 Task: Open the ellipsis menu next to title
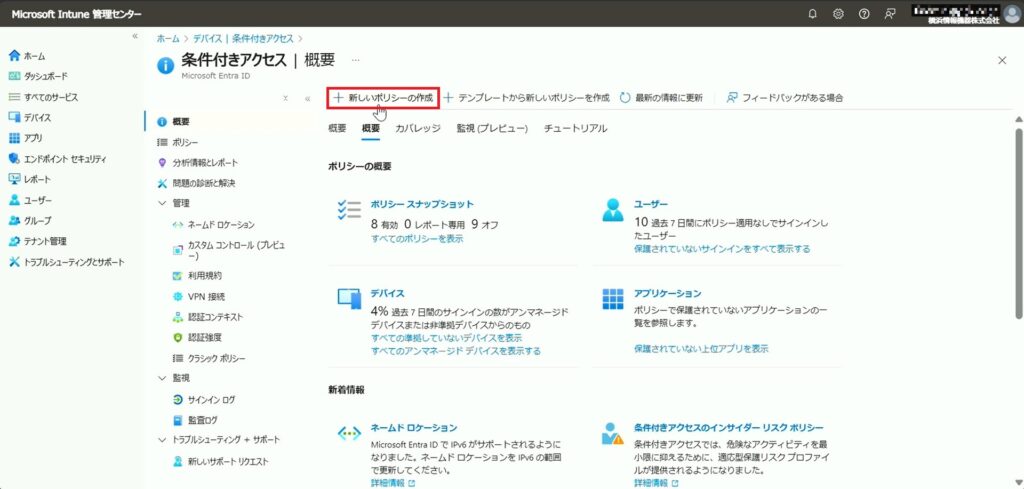(355, 59)
